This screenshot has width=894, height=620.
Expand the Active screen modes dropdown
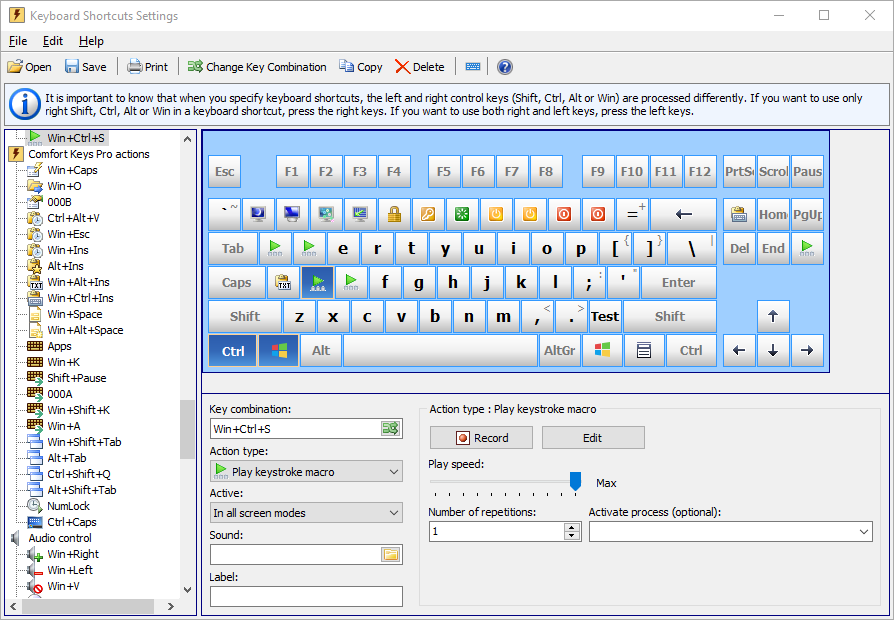pyautogui.click(x=305, y=513)
